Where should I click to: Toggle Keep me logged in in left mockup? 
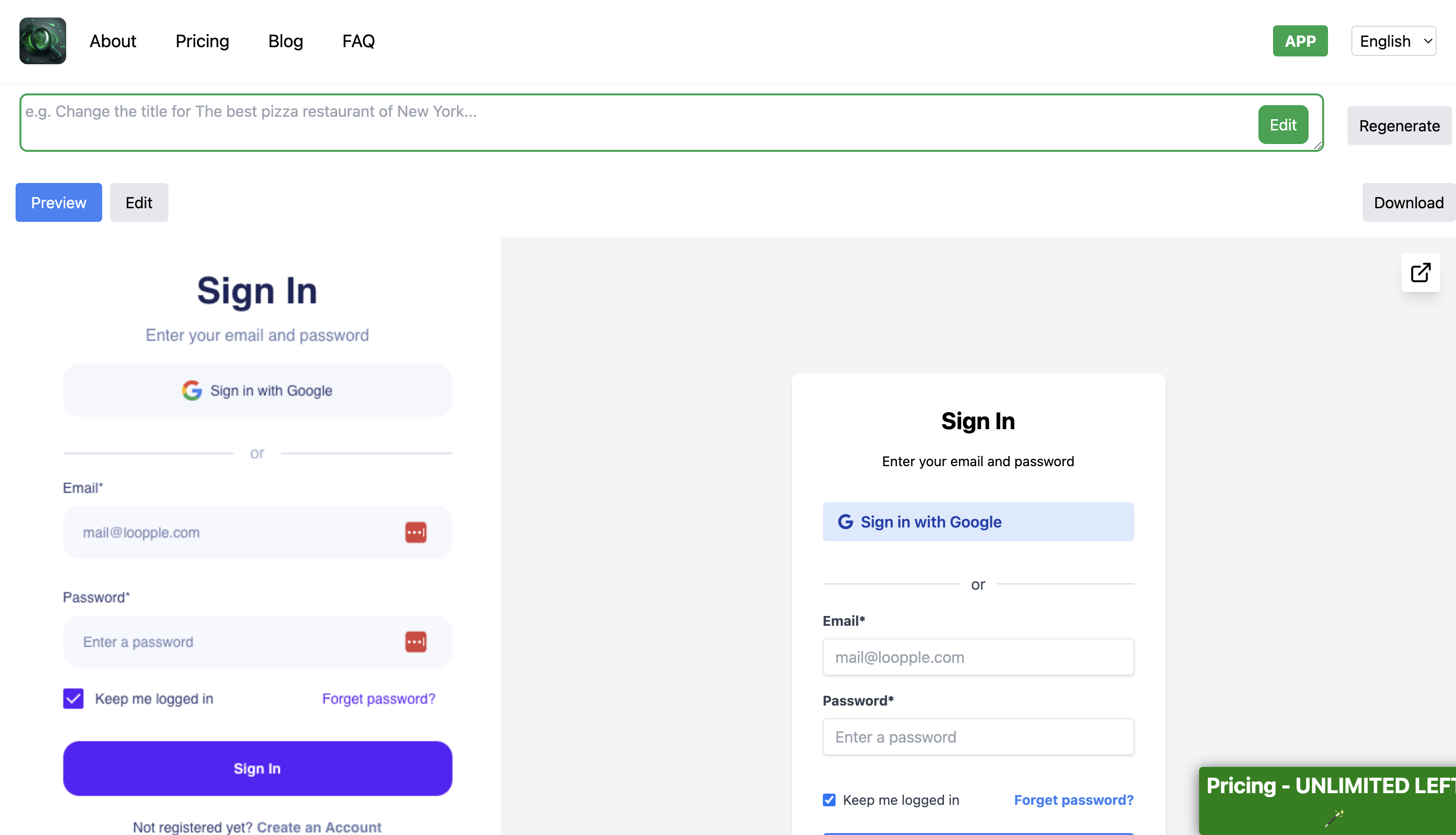coord(73,699)
